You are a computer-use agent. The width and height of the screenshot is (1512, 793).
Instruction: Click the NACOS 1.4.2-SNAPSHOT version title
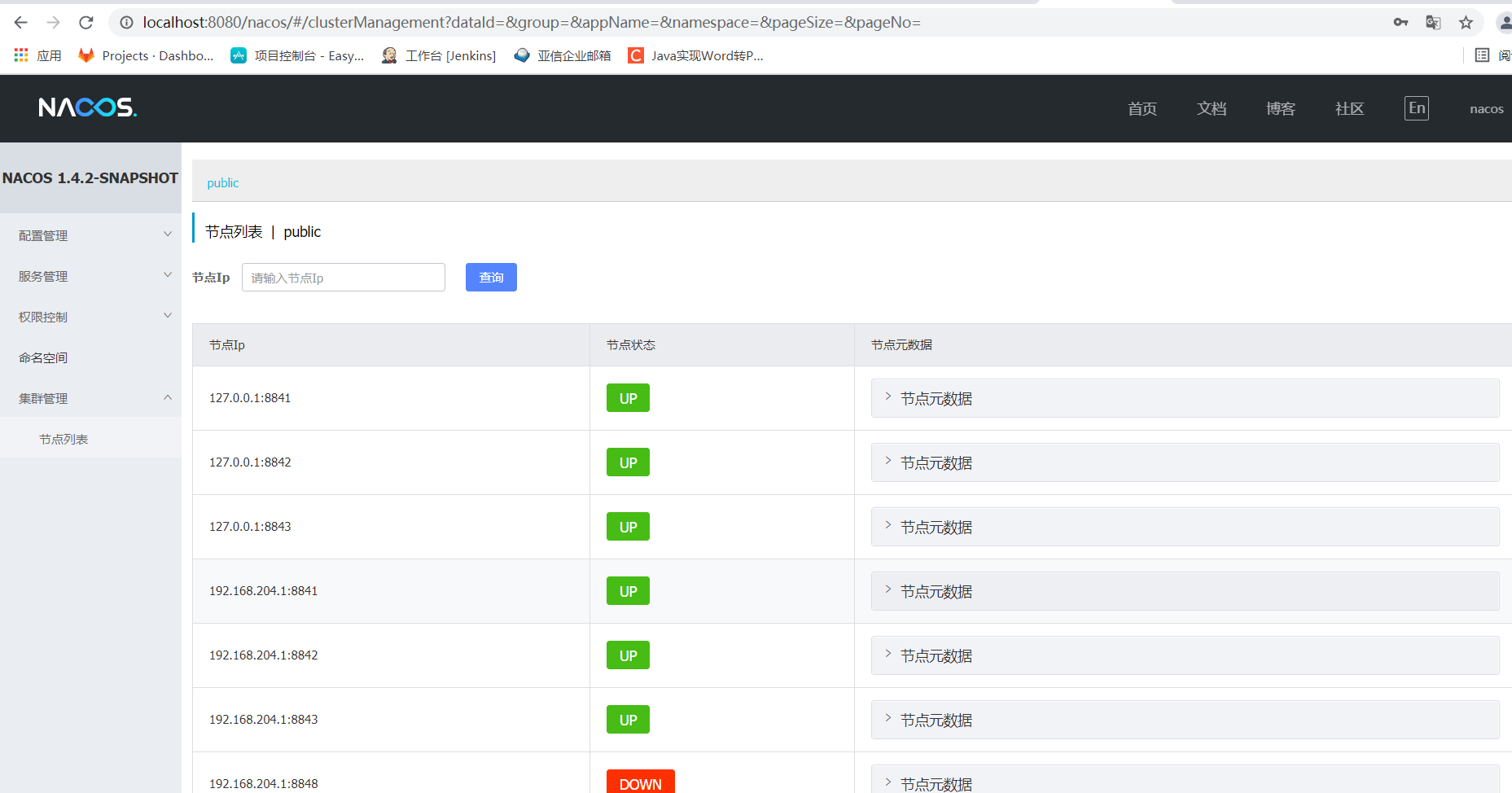tap(90, 178)
